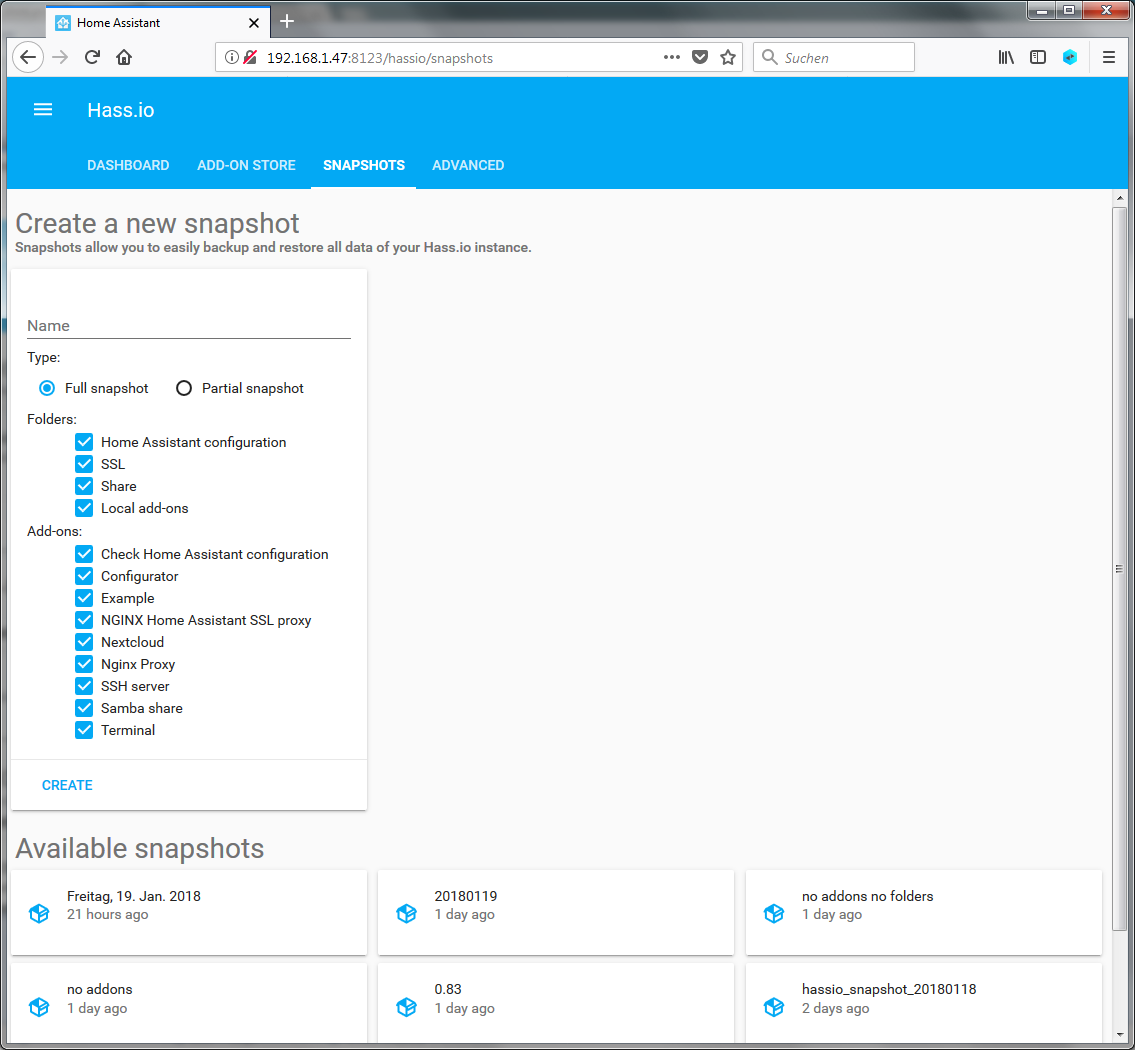Image resolution: width=1135 pixels, height=1050 pixels.
Task: Switch to the Dashboard tab
Action: (x=128, y=165)
